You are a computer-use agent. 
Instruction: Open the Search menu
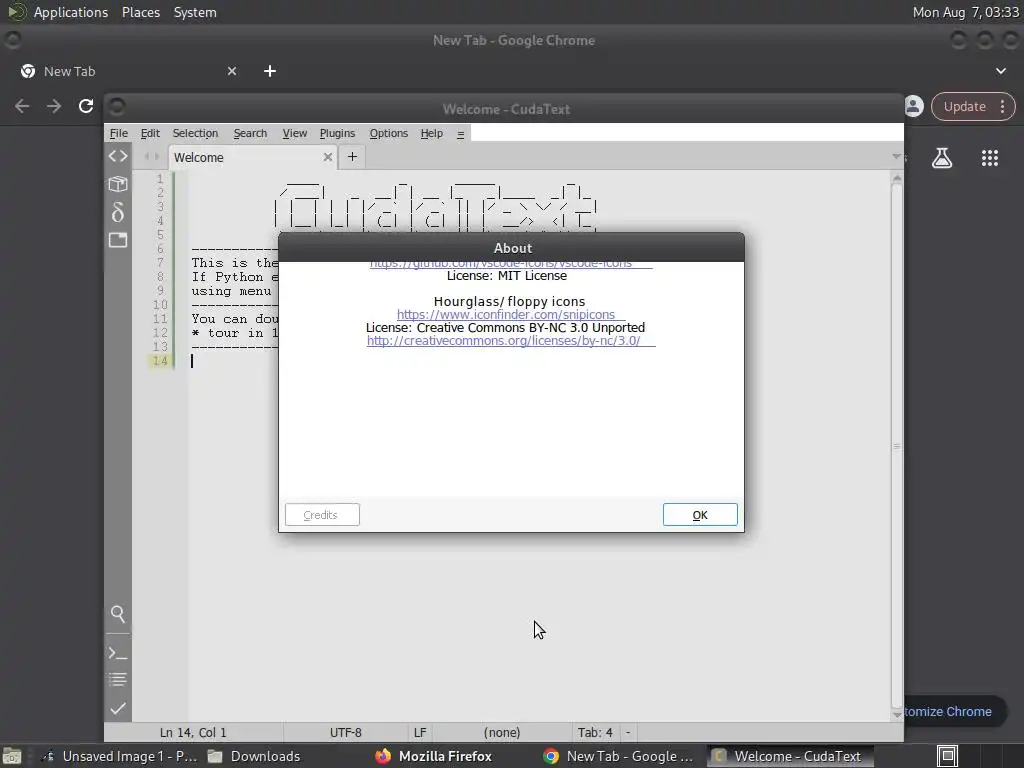tap(250, 133)
